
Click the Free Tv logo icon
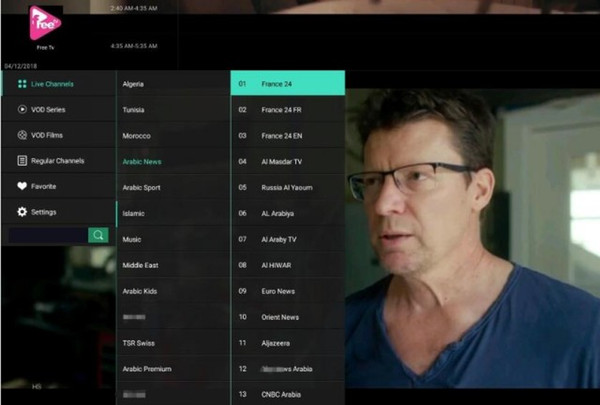point(45,23)
